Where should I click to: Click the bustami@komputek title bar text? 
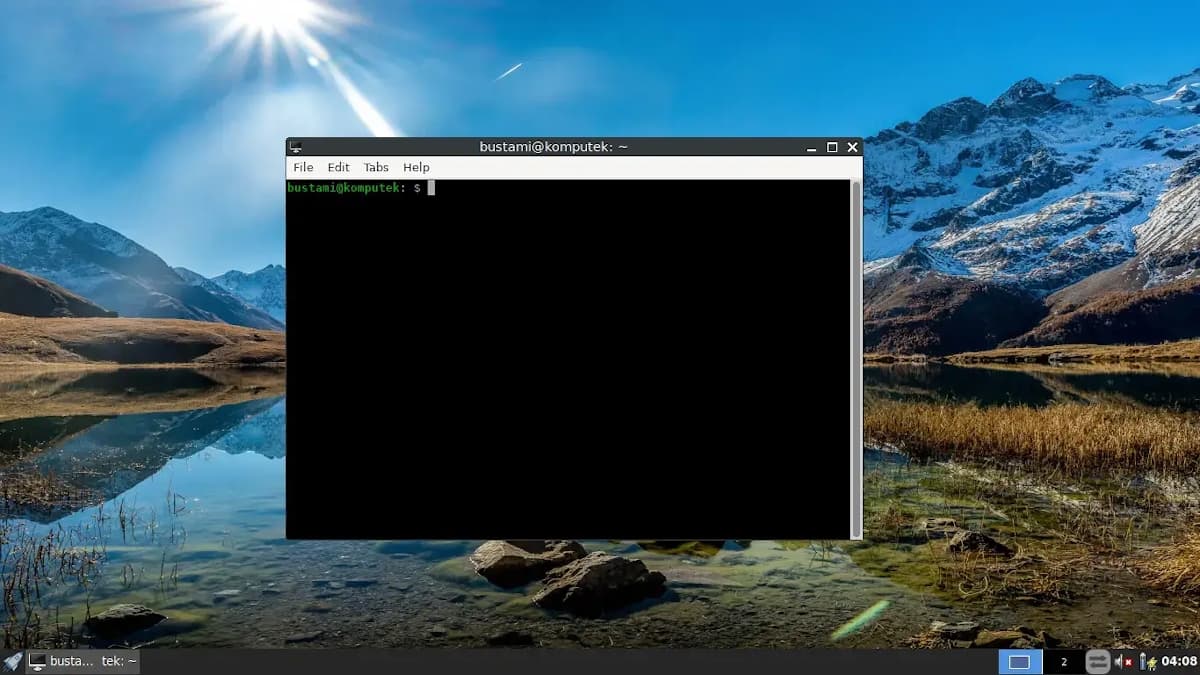pyautogui.click(x=553, y=147)
